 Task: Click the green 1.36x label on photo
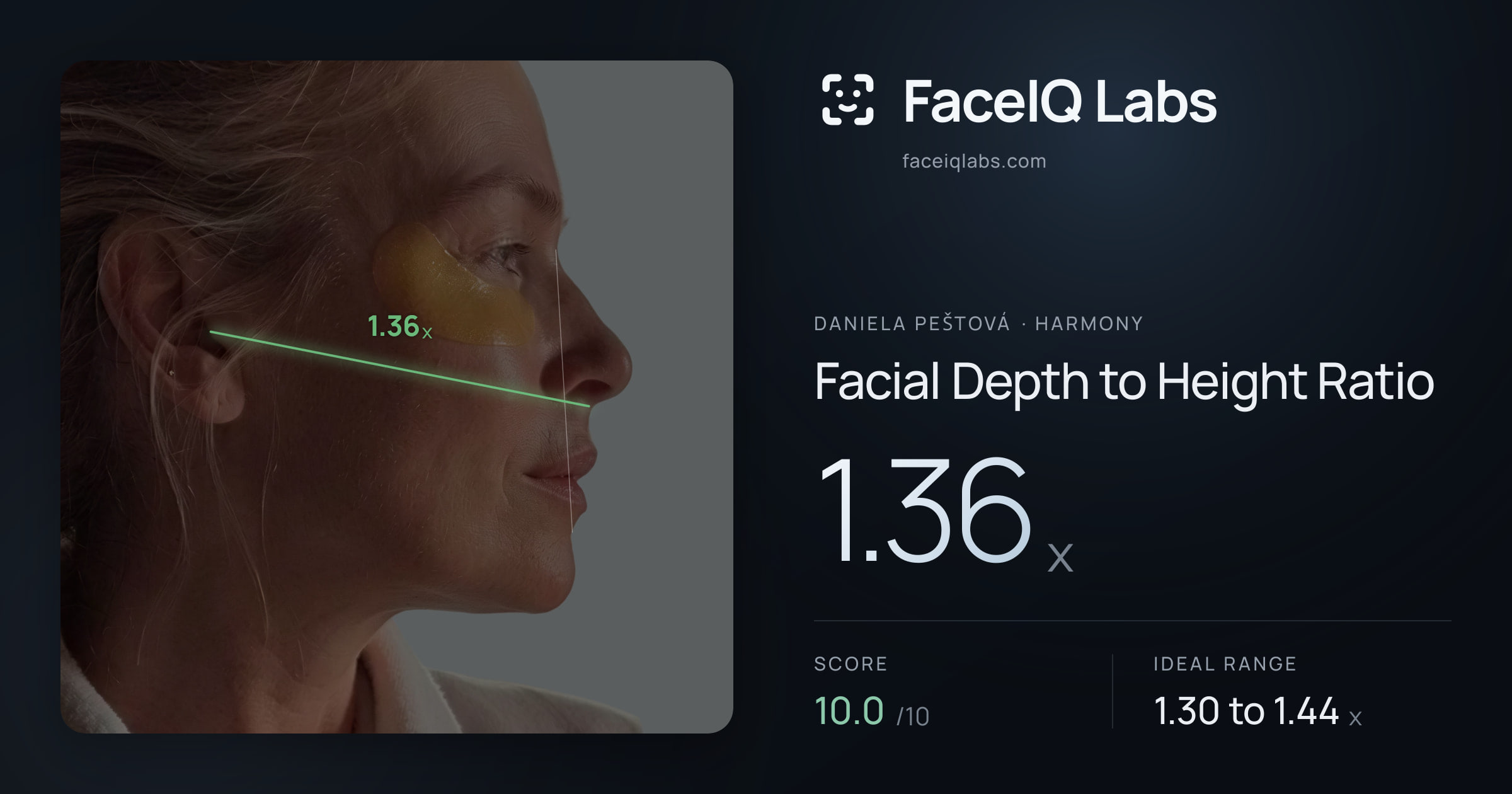coord(400,326)
